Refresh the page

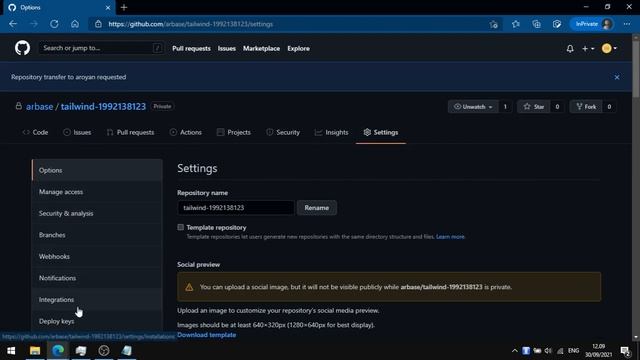pyautogui.click(x=54, y=24)
